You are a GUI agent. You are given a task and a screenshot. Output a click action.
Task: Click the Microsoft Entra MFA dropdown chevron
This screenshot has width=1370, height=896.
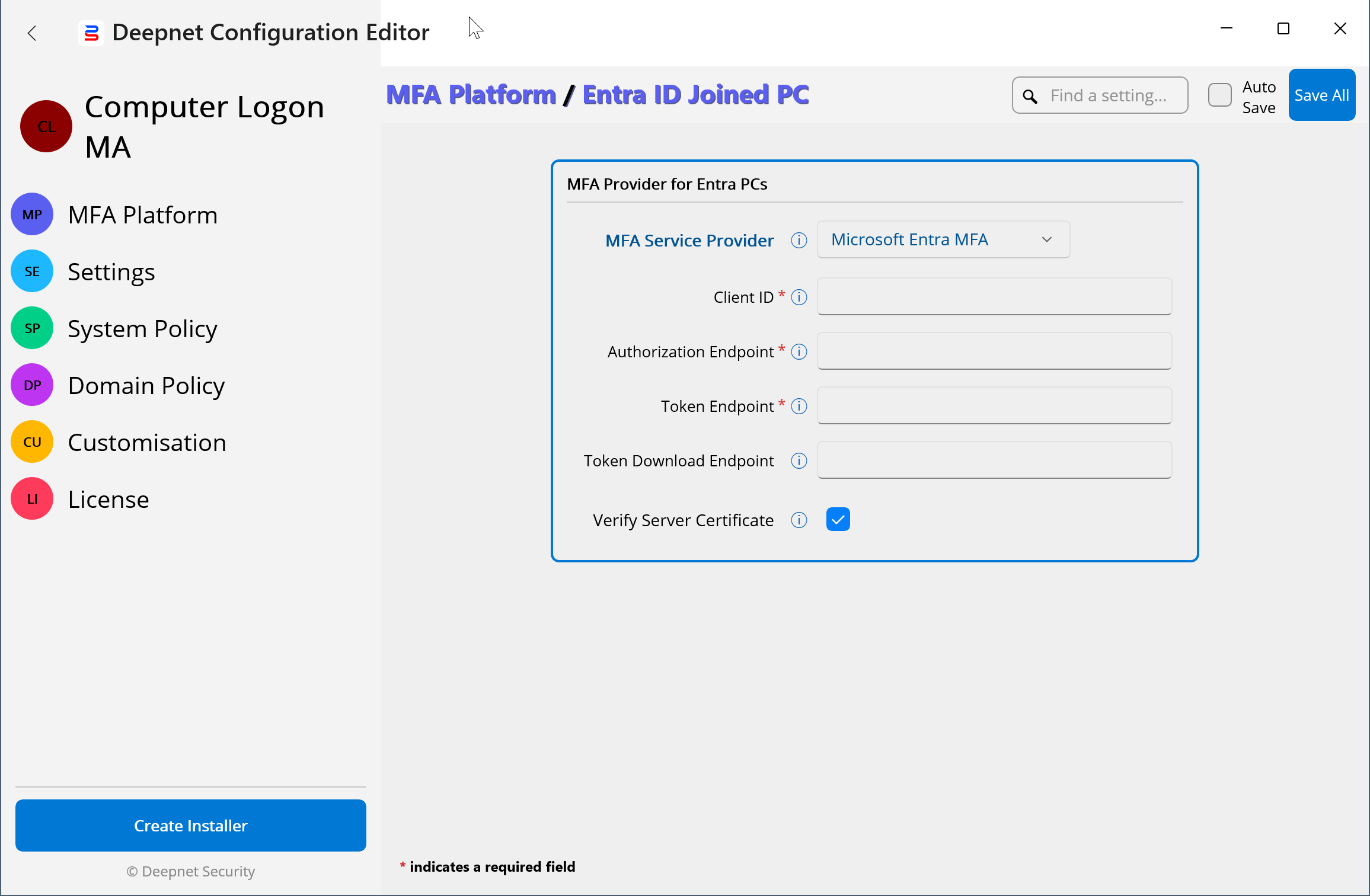tap(1046, 239)
